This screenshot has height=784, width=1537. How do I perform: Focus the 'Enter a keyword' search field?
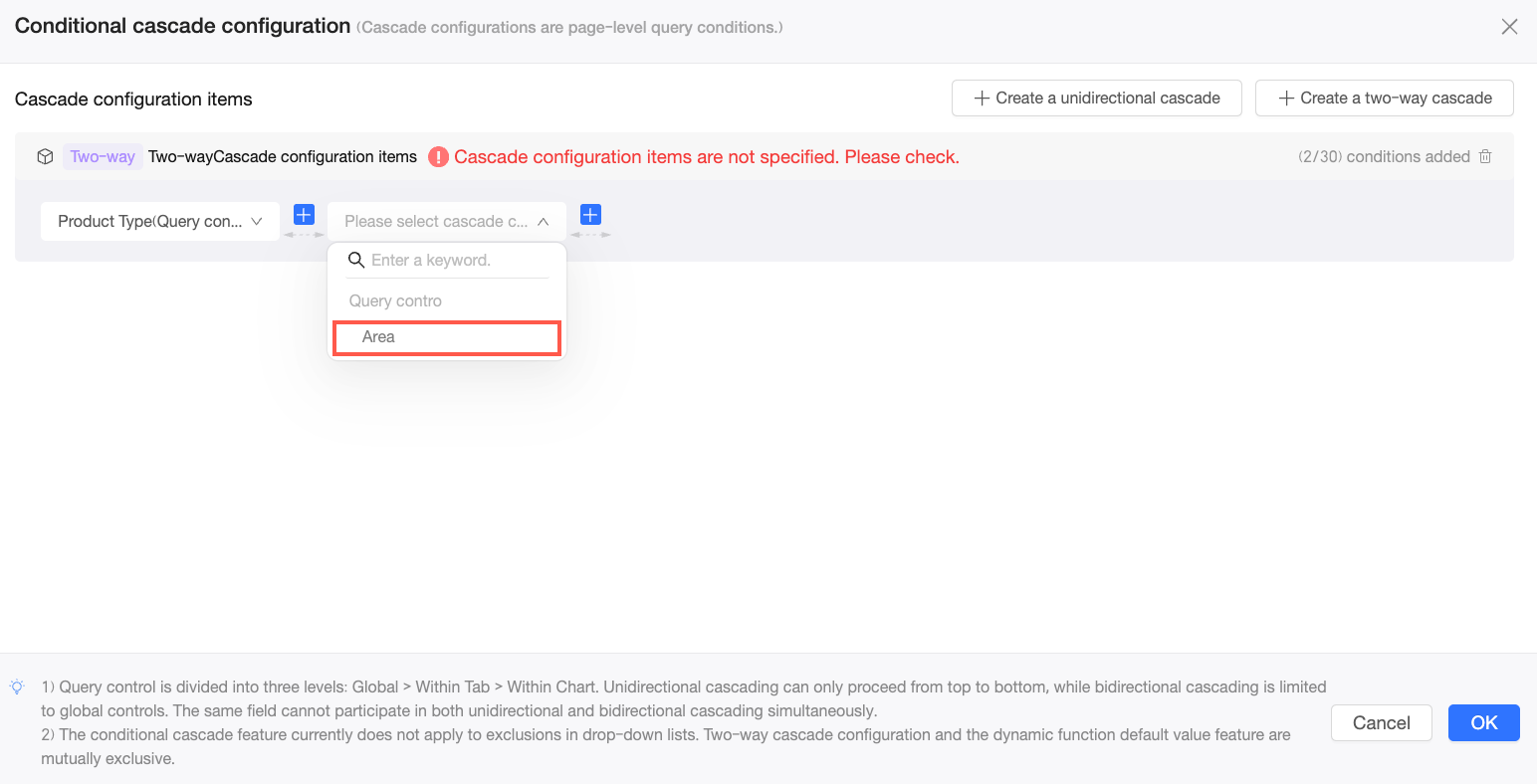(458, 260)
